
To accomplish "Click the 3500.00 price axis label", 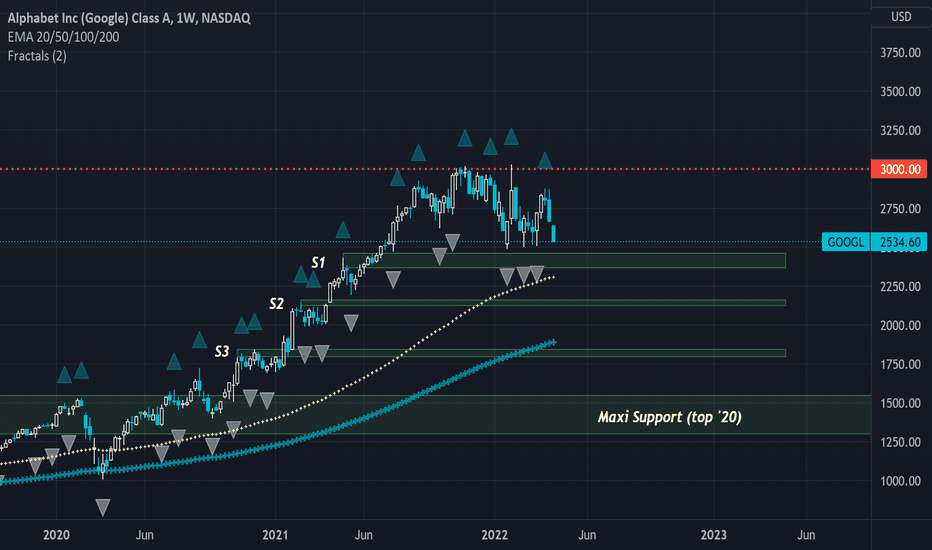I will tap(900, 92).
